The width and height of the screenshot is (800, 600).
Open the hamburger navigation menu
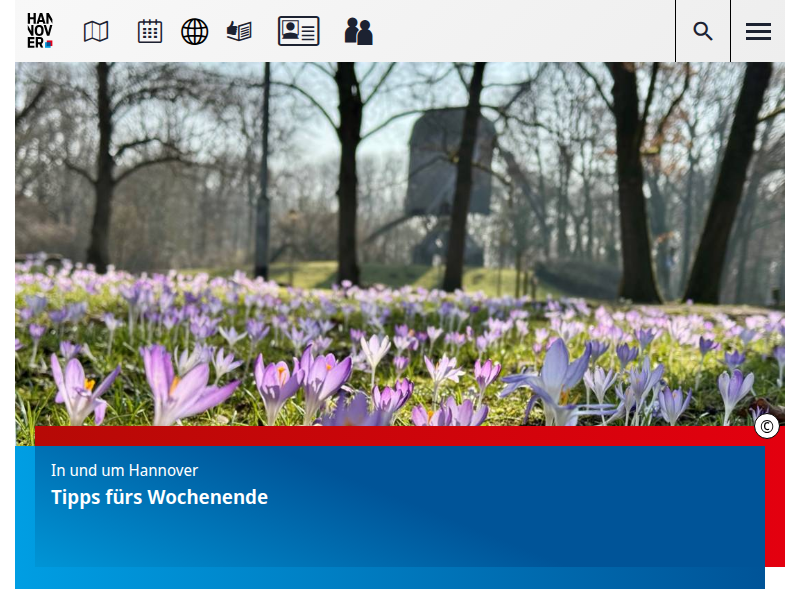pos(758,31)
